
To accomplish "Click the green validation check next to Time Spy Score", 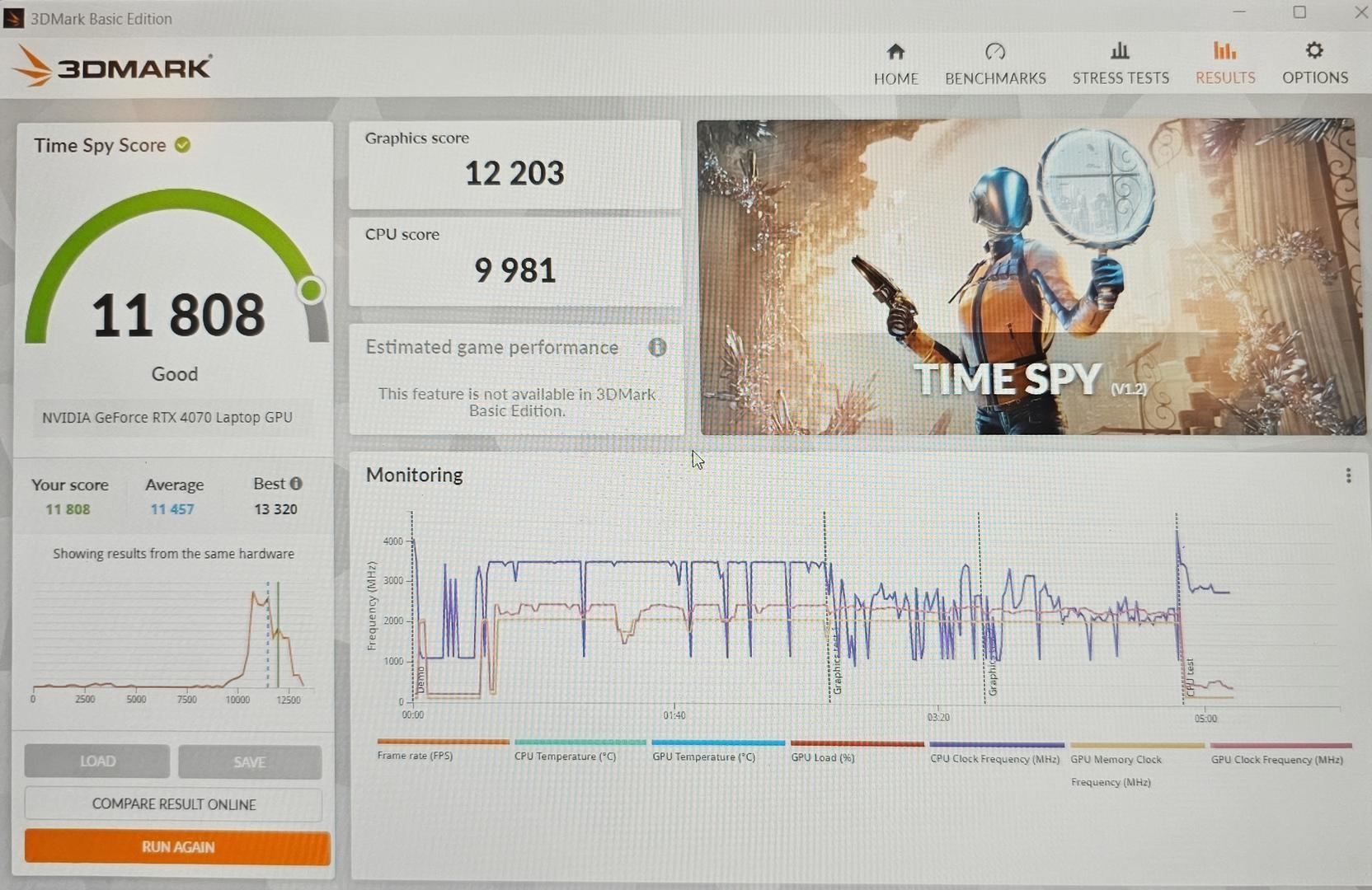I will (183, 145).
